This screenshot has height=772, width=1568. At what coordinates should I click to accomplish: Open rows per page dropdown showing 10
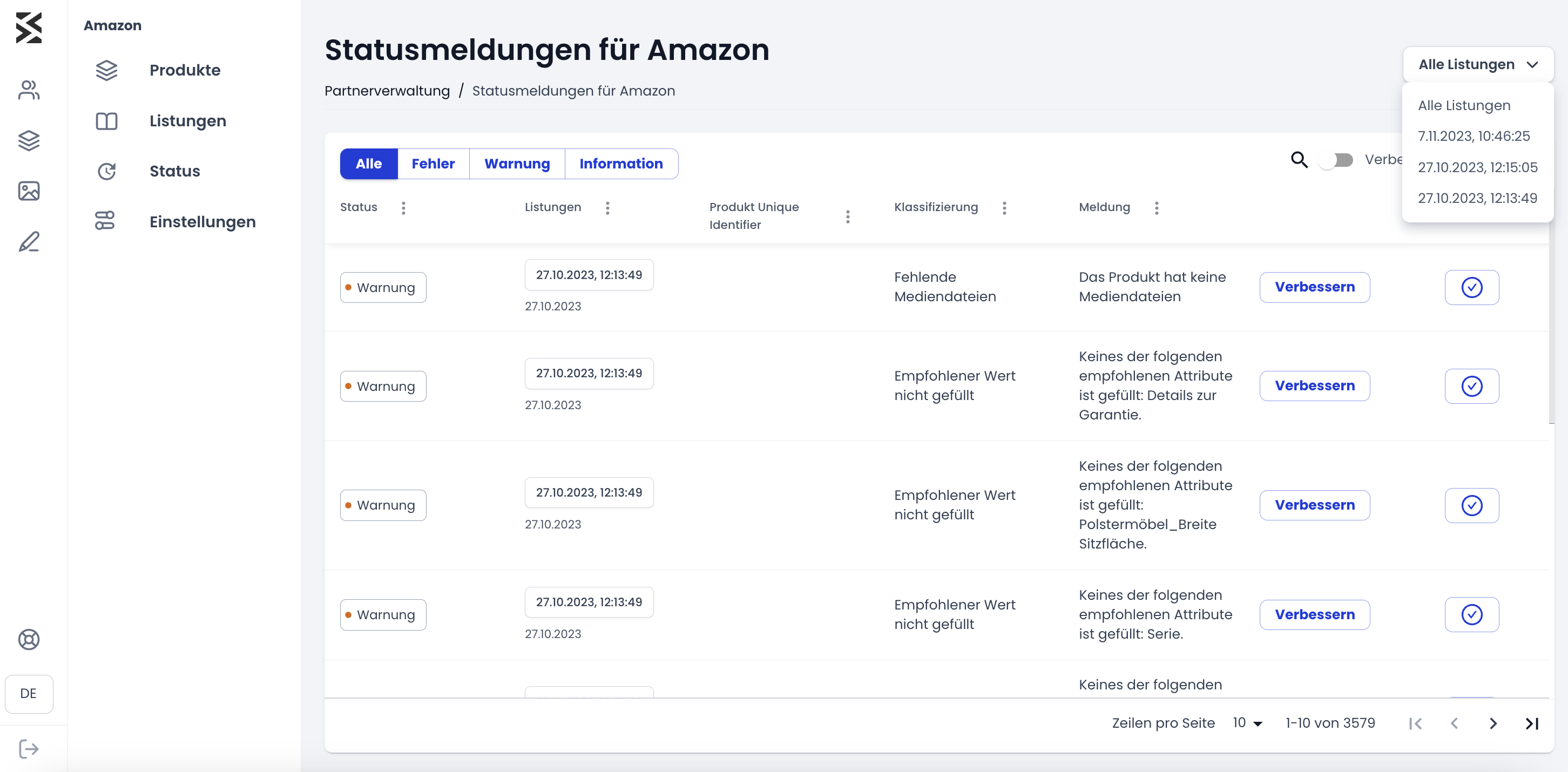1247,723
